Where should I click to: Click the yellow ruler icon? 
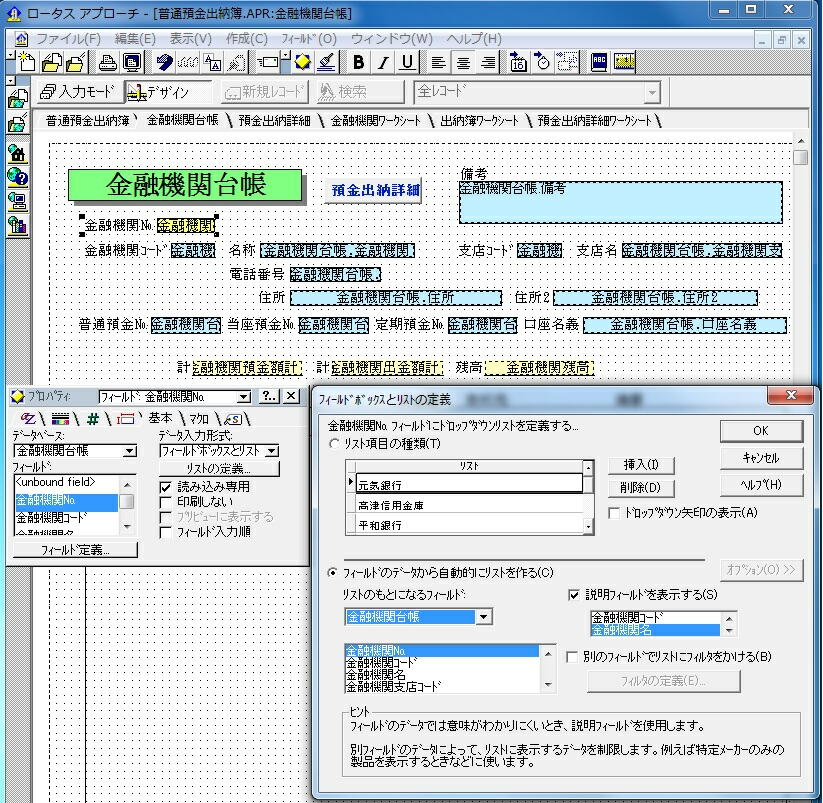pos(624,62)
